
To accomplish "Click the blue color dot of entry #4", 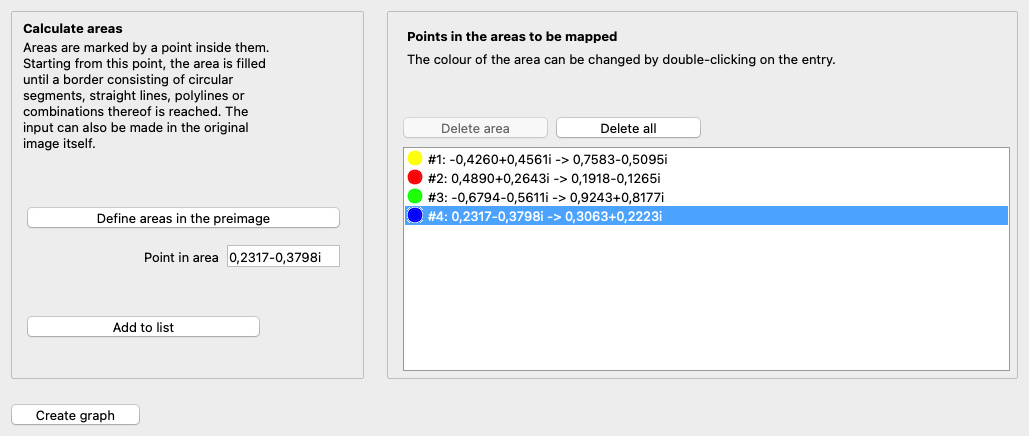I will coord(416,216).
